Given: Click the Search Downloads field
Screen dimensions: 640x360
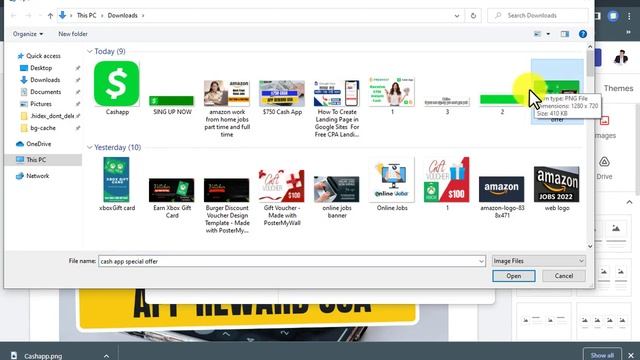Looking at the screenshot, I should pos(538,16).
